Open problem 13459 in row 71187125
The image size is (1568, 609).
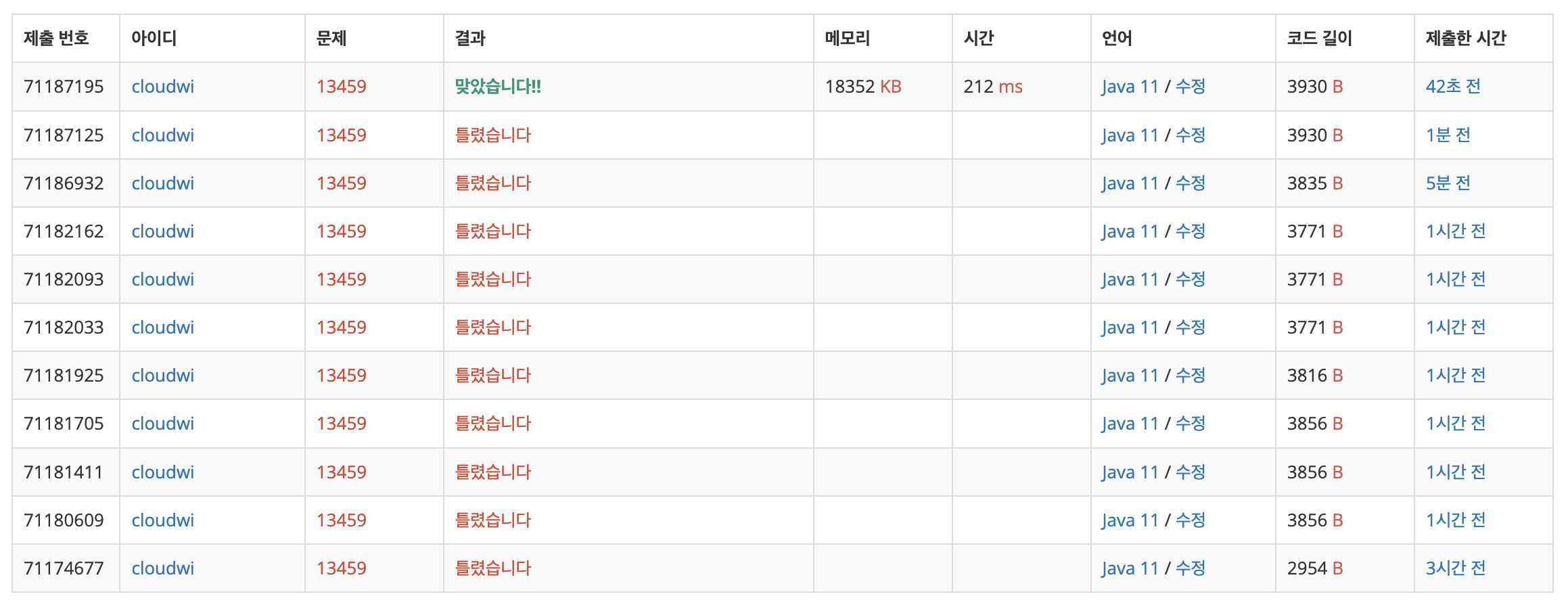[x=341, y=135]
